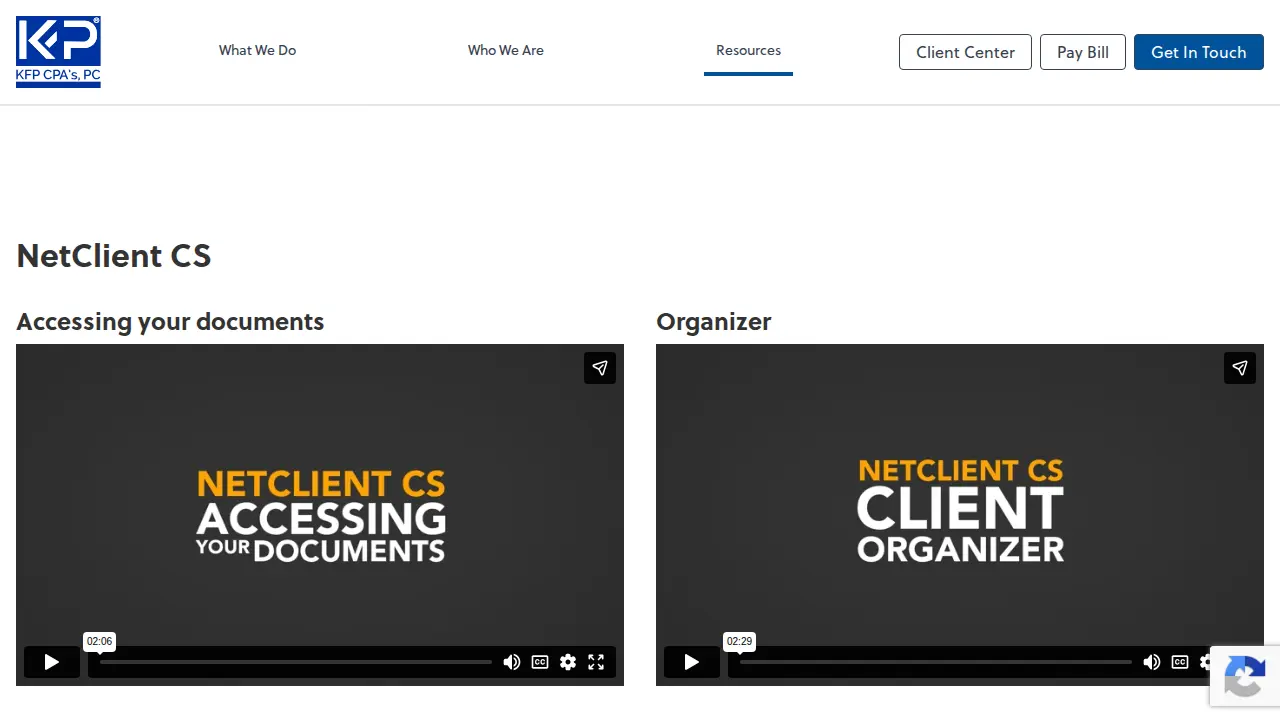The width and height of the screenshot is (1280, 720).
Task: Click the KFP CPA's, PC logo
Action: click(58, 52)
